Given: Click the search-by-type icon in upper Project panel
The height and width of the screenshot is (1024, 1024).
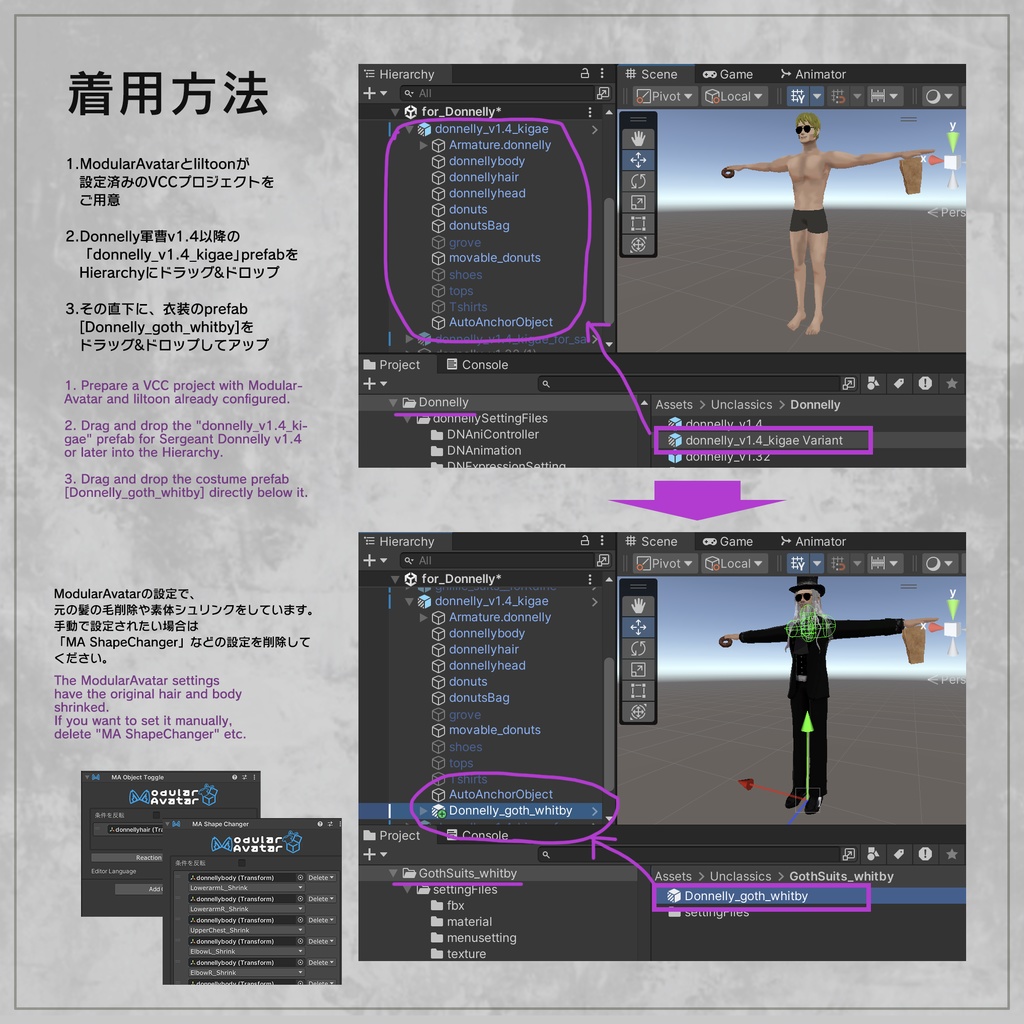Looking at the screenshot, I should click(872, 383).
